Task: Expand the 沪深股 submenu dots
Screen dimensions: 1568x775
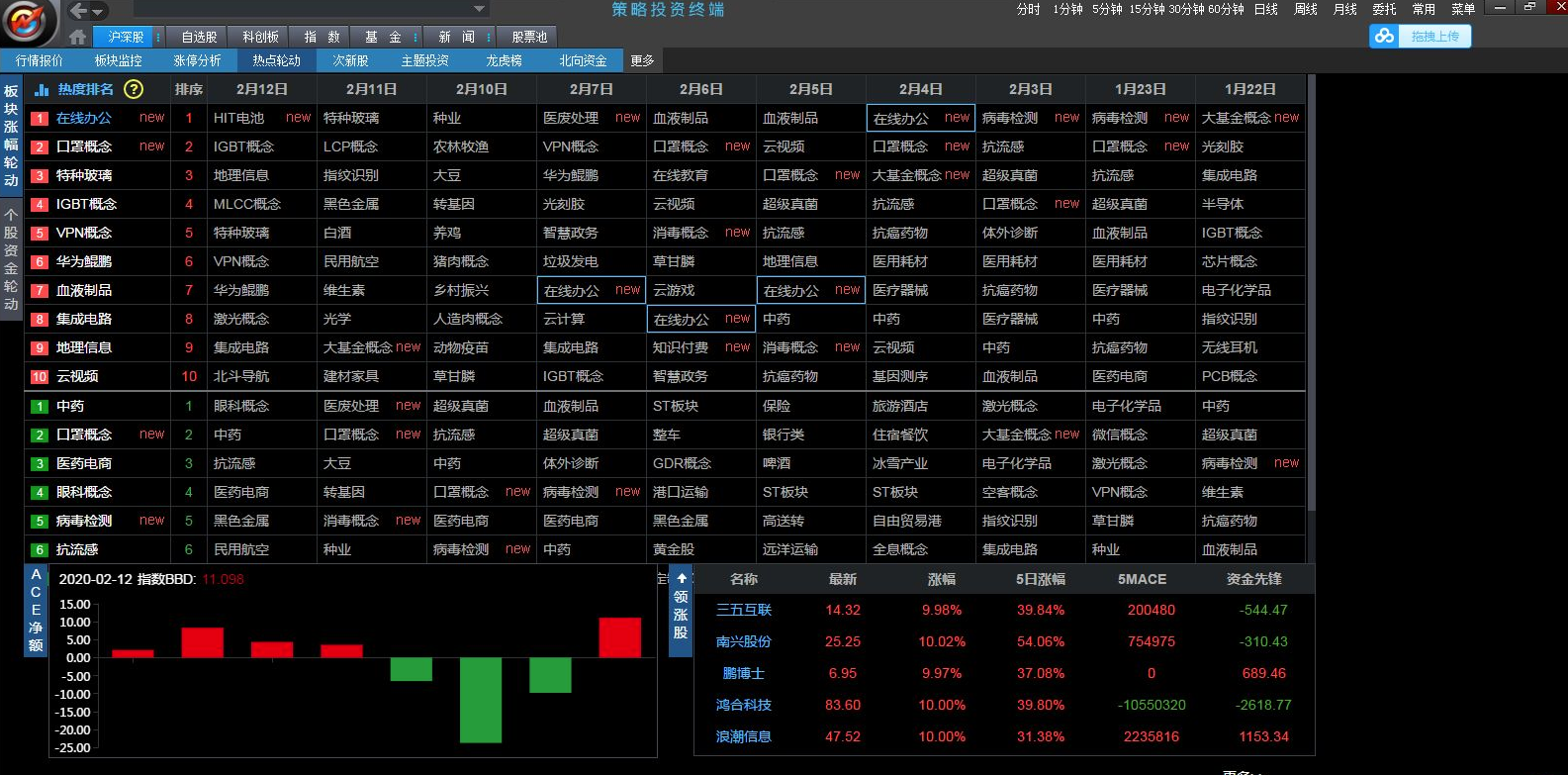Action: pos(158,37)
